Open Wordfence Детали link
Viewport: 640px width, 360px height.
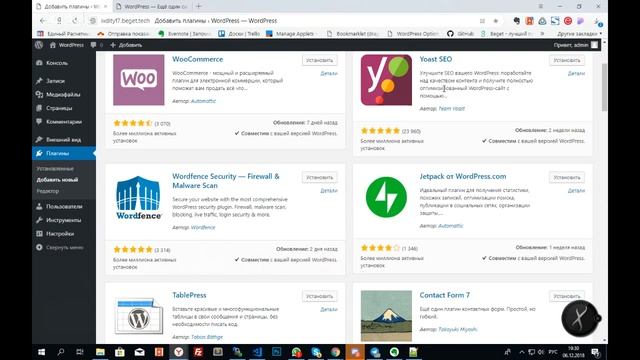click(x=329, y=191)
